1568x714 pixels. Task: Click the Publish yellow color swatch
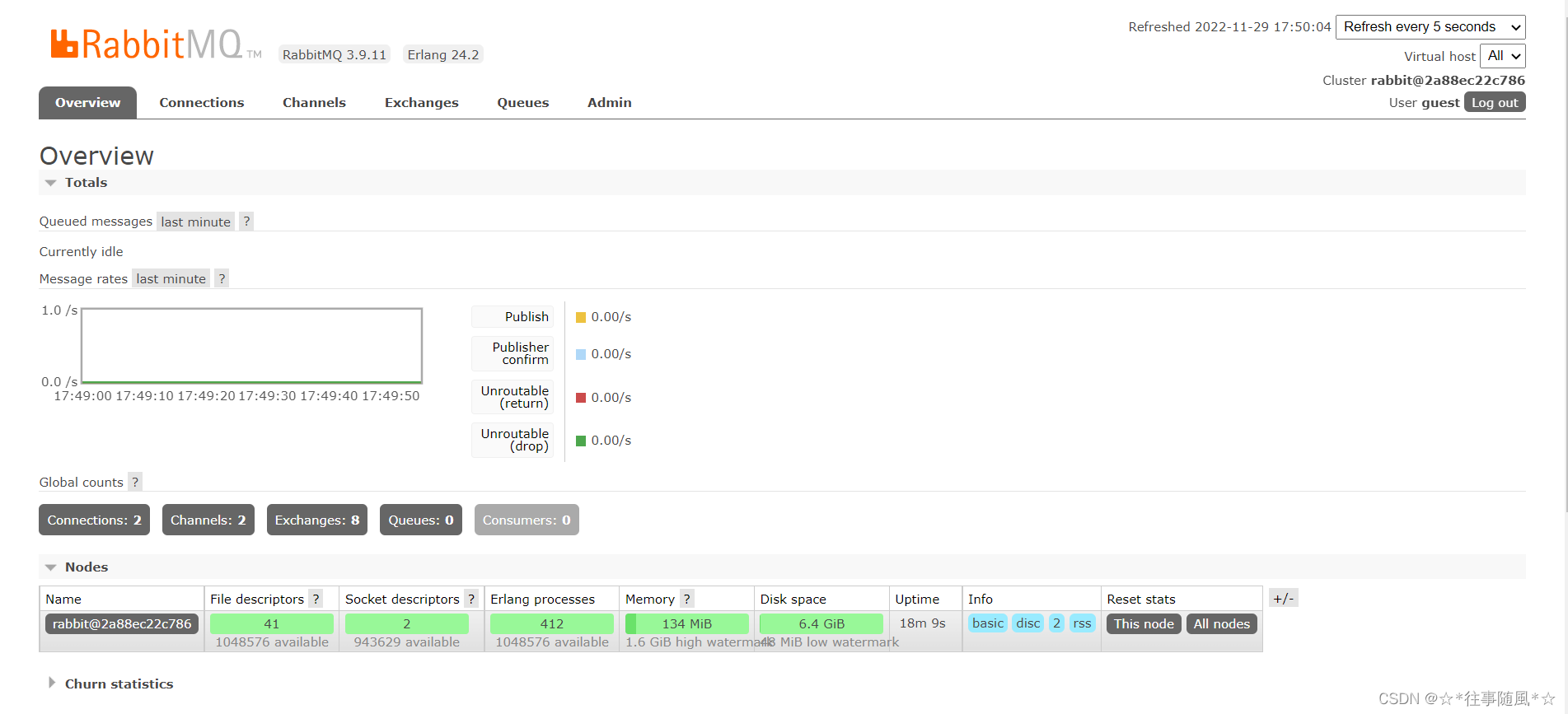[581, 317]
